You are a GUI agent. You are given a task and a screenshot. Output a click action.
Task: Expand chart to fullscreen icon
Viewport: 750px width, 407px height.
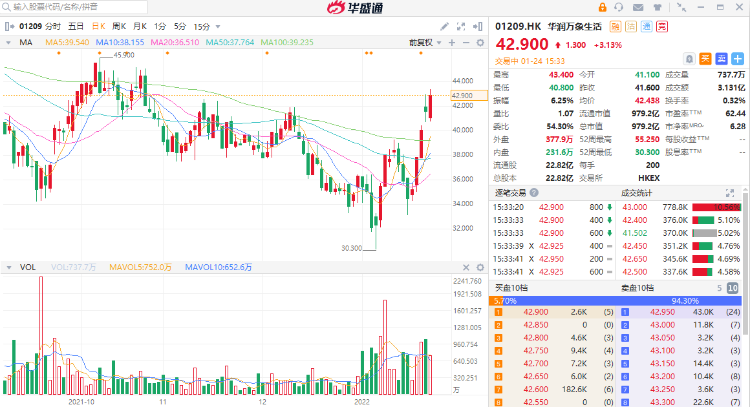(461, 26)
